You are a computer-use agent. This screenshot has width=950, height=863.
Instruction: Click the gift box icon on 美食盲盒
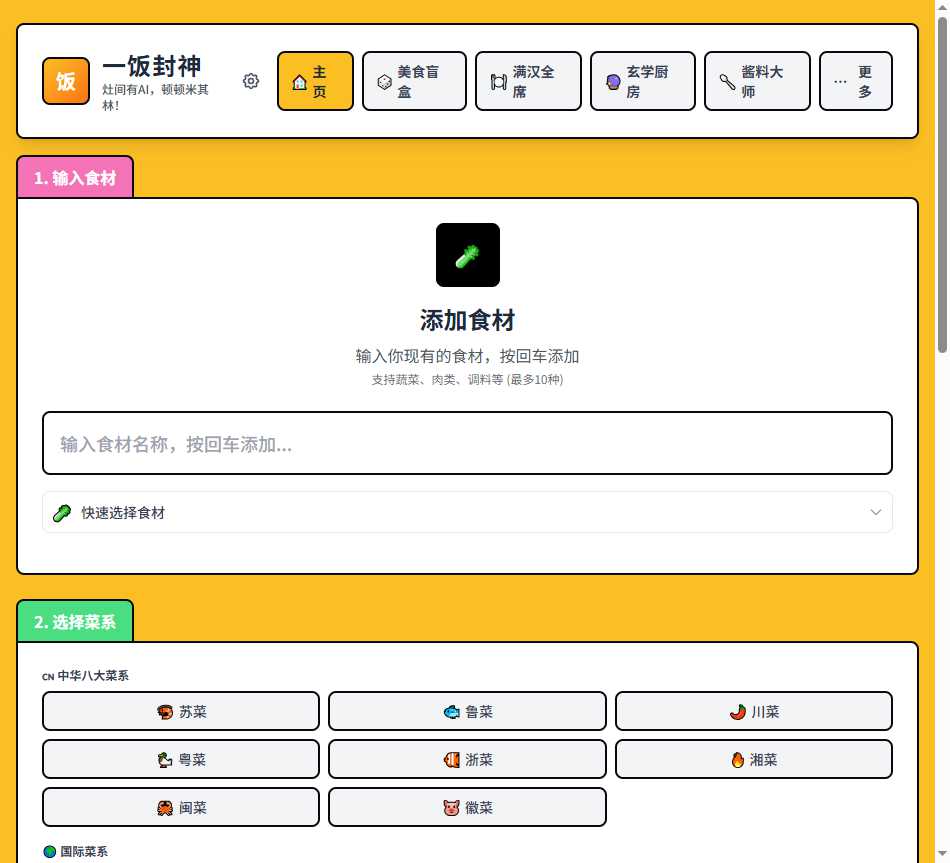pos(384,81)
